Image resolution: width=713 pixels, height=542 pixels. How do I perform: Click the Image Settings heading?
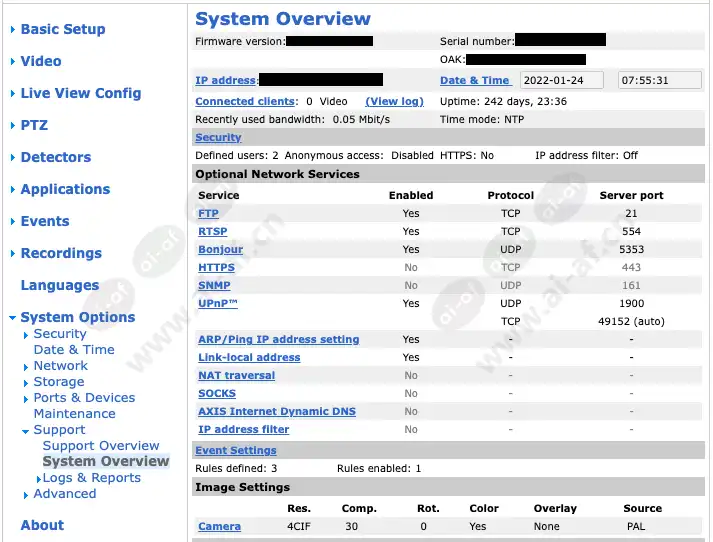[242, 487]
